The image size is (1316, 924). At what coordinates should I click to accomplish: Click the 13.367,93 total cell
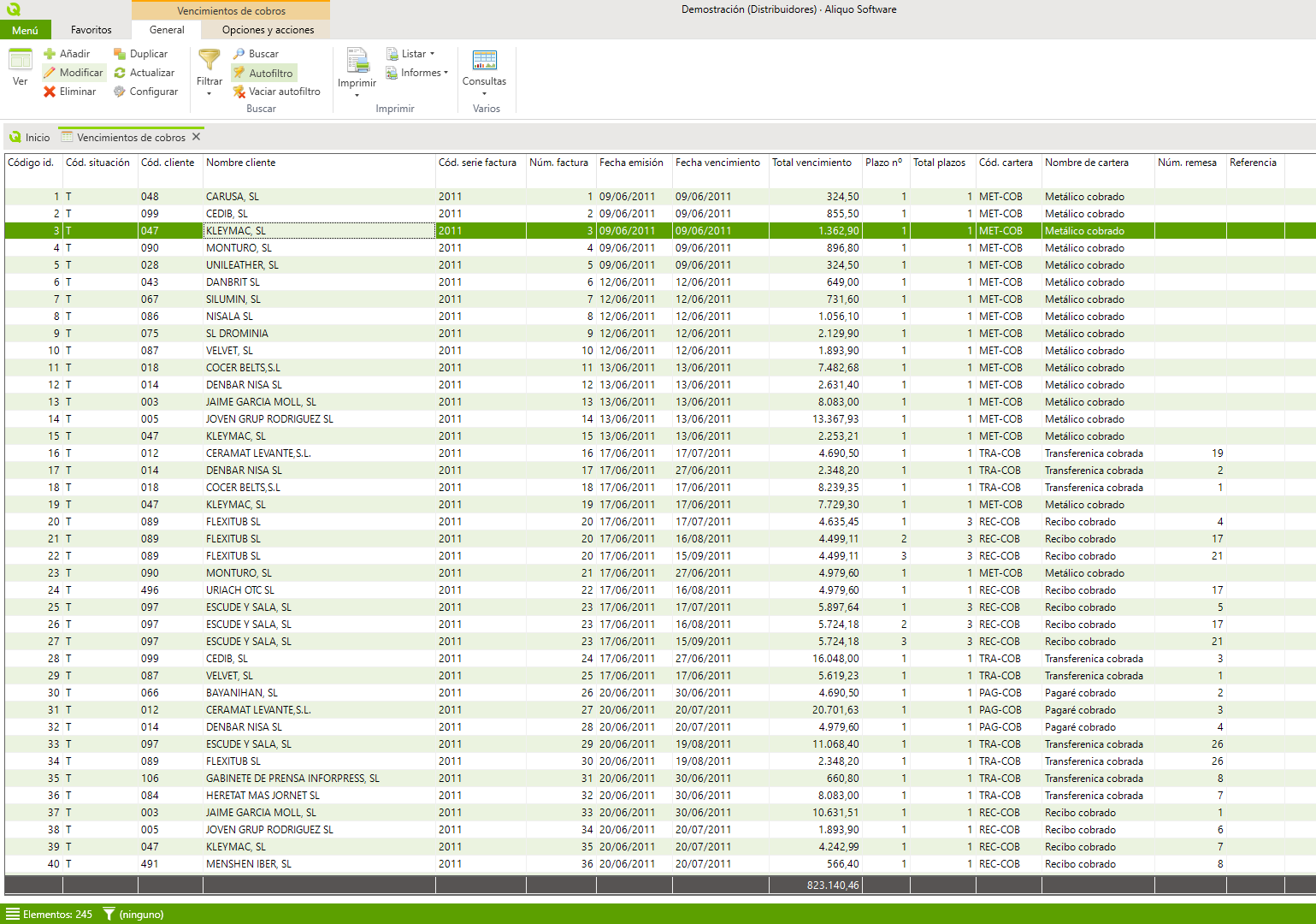click(x=816, y=419)
